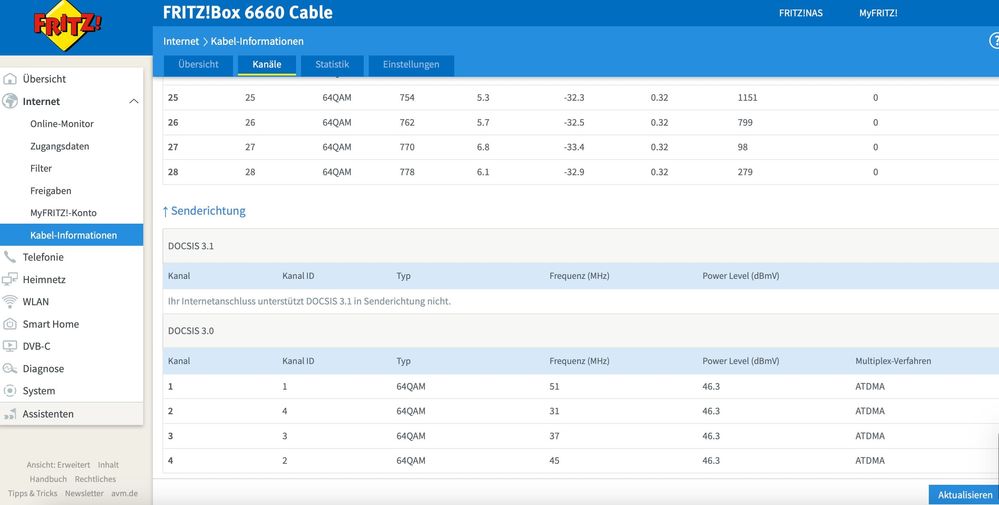Open the Übersicht home icon in sidebar

pyautogui.click(x=11, y=79)
